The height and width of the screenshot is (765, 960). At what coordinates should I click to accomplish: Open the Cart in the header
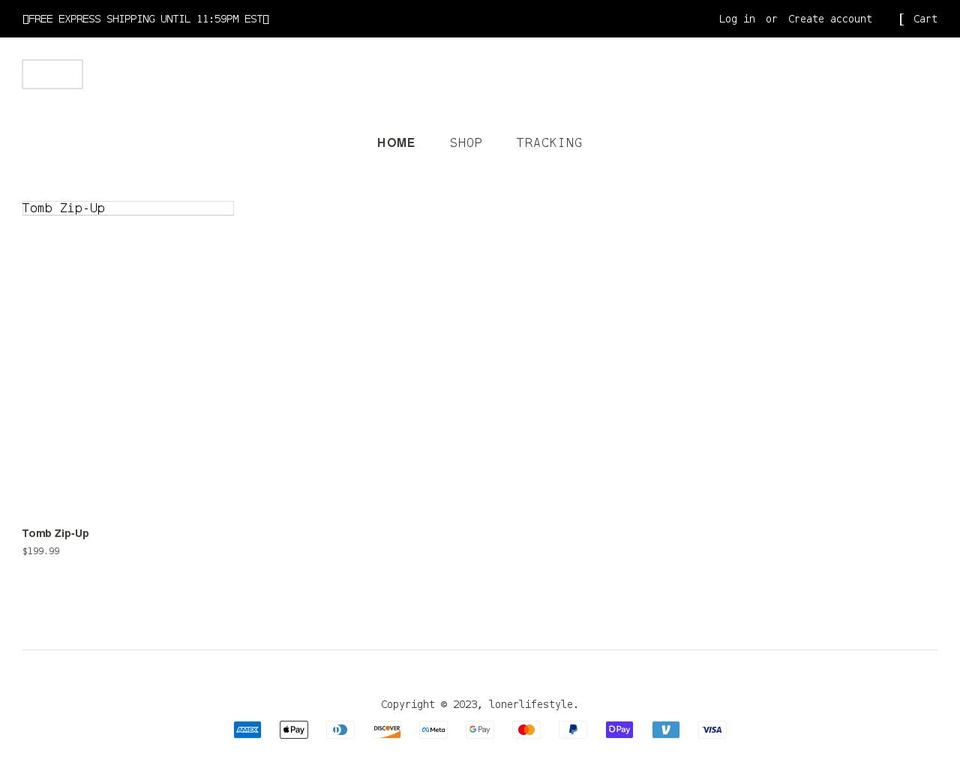click(918, 19)
